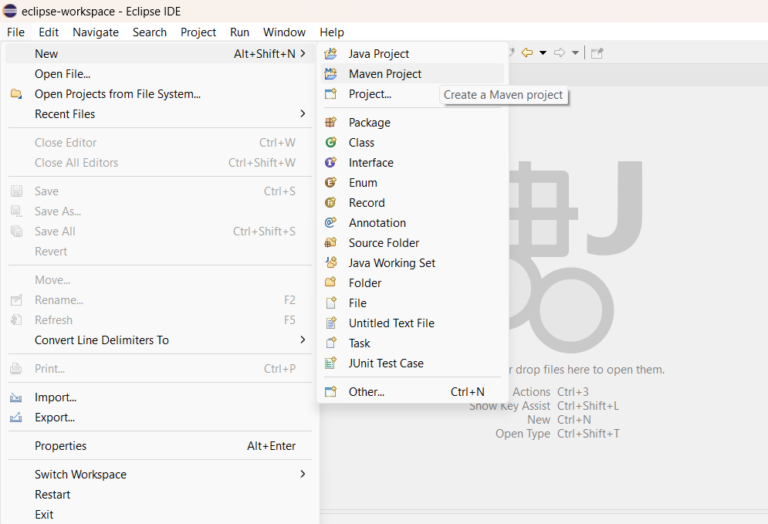Open the Help menu
The height and width of the screenshot is (524, 768).
coord(332,32)
